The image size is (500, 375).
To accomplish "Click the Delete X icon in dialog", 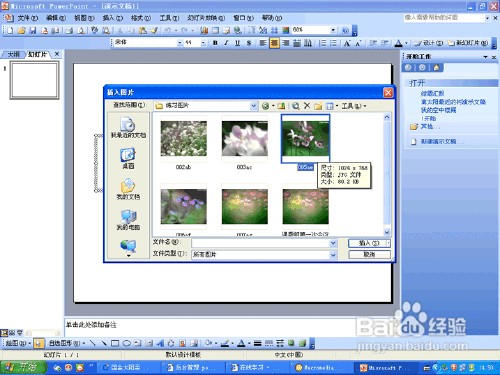I will 307,106.
